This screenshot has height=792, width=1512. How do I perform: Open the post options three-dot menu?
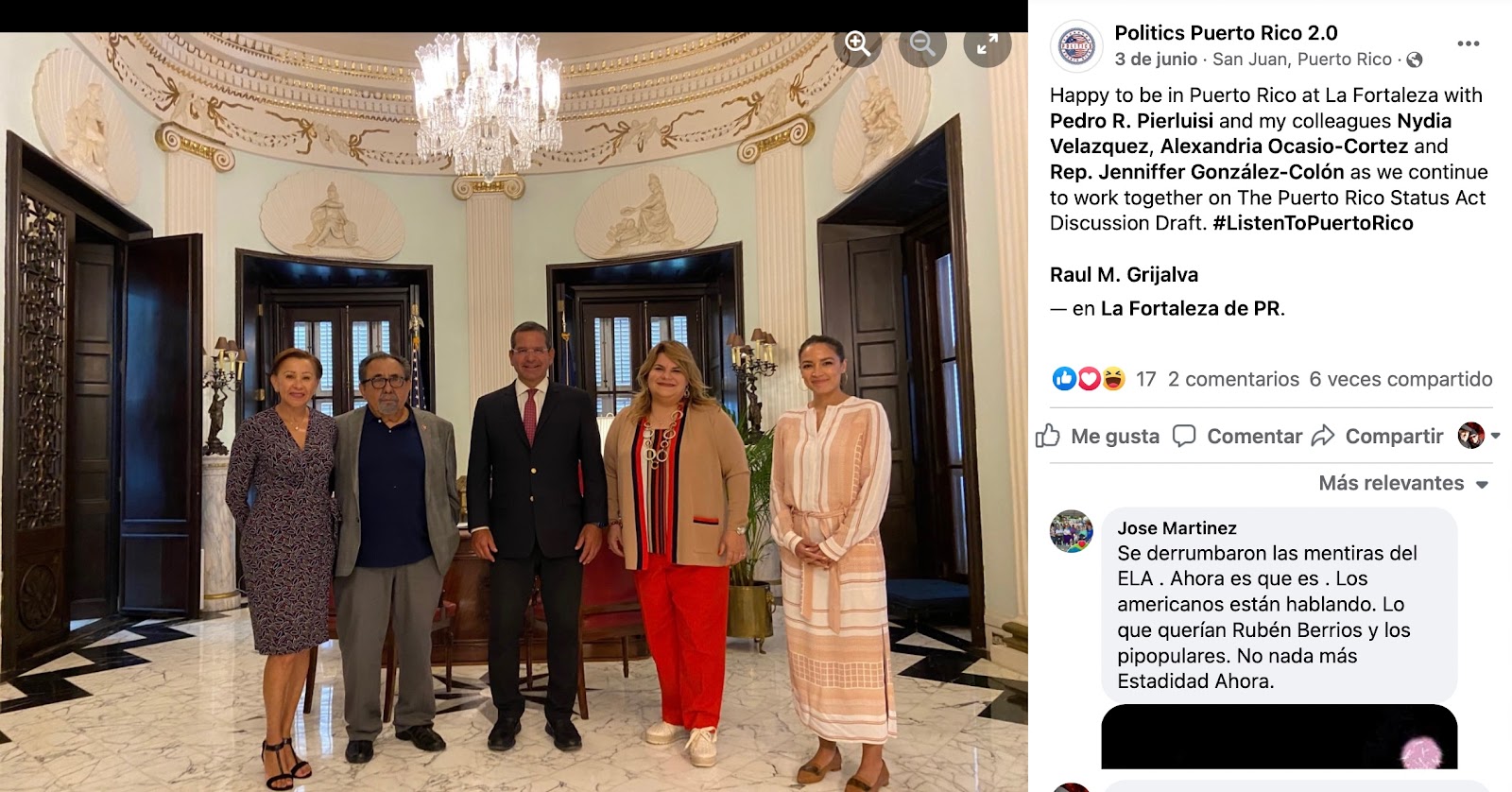[1469, 43]
